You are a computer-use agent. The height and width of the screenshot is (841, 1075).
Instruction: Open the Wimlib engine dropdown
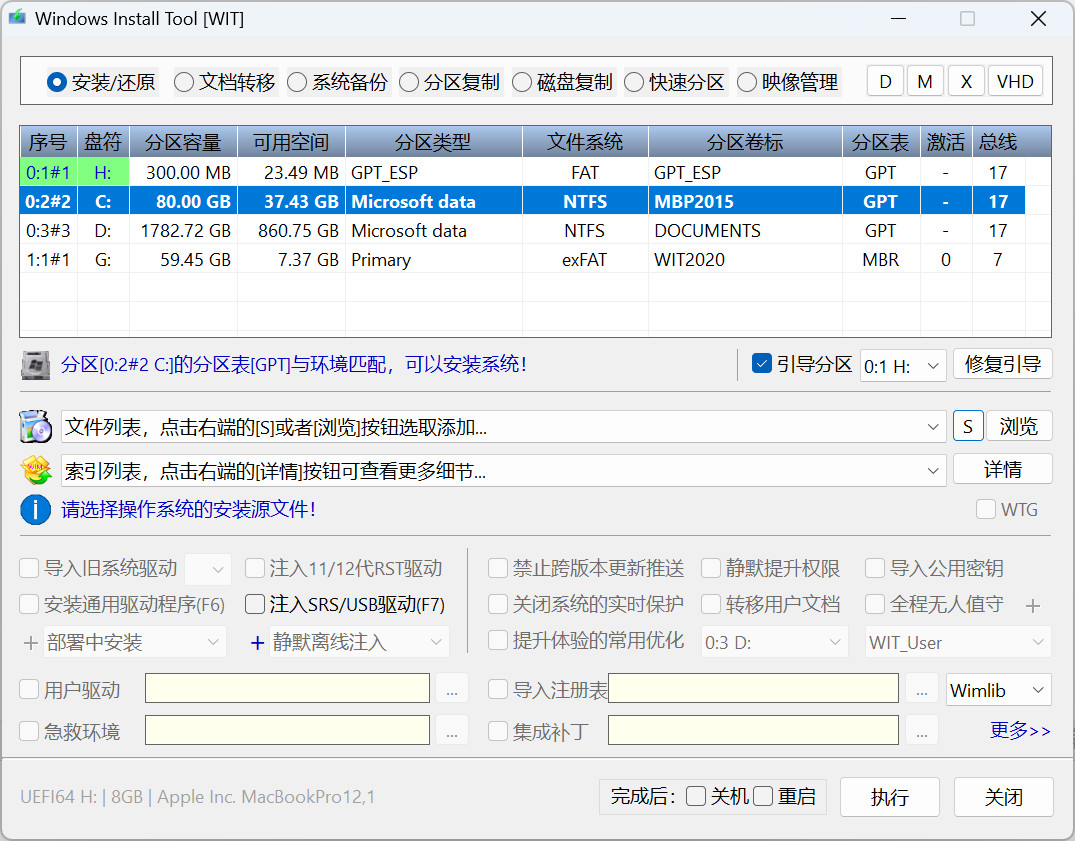(x=998, y=690)
